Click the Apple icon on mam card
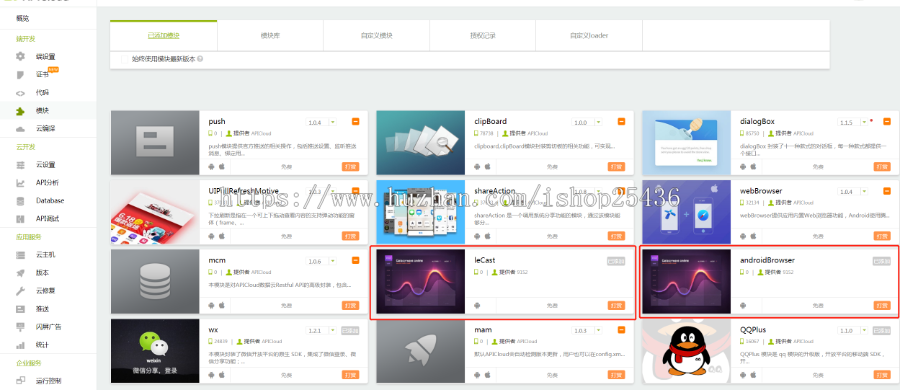 pyautogui.click(x=487, y=375)
